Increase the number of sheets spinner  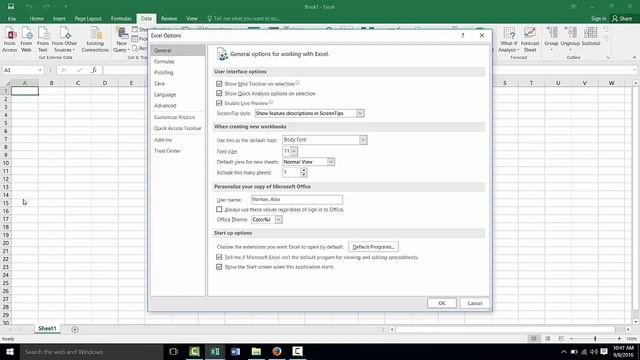point(304,170)
